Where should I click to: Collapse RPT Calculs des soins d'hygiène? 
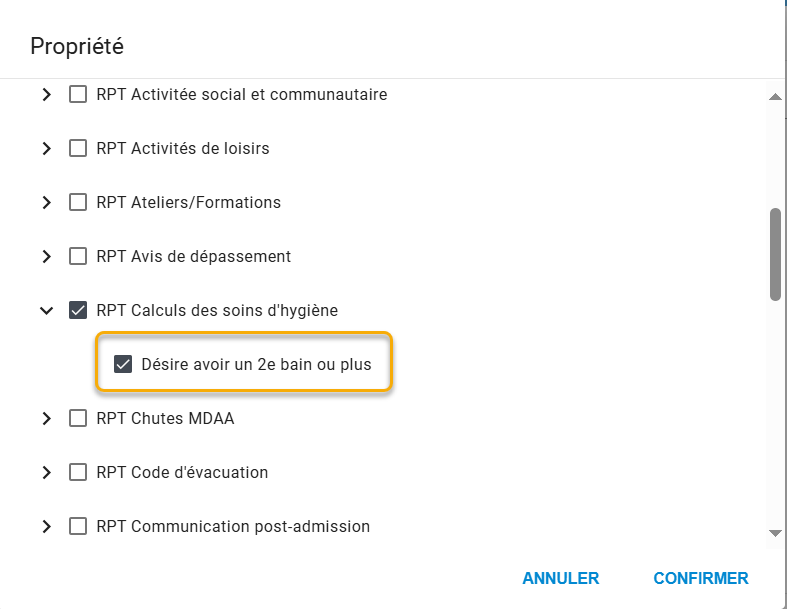46,311
